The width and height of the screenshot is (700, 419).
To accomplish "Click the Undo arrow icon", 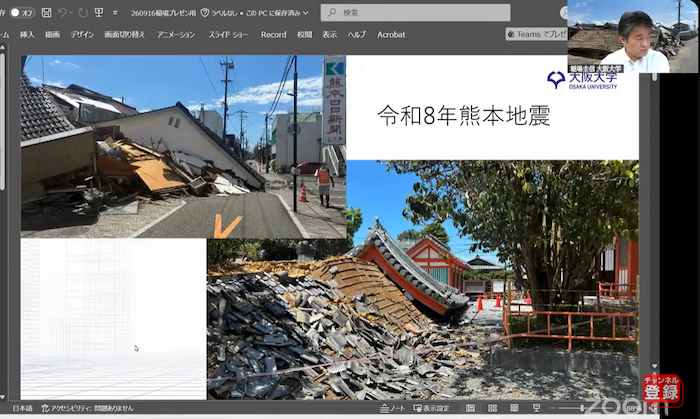I will coord(62,12).
